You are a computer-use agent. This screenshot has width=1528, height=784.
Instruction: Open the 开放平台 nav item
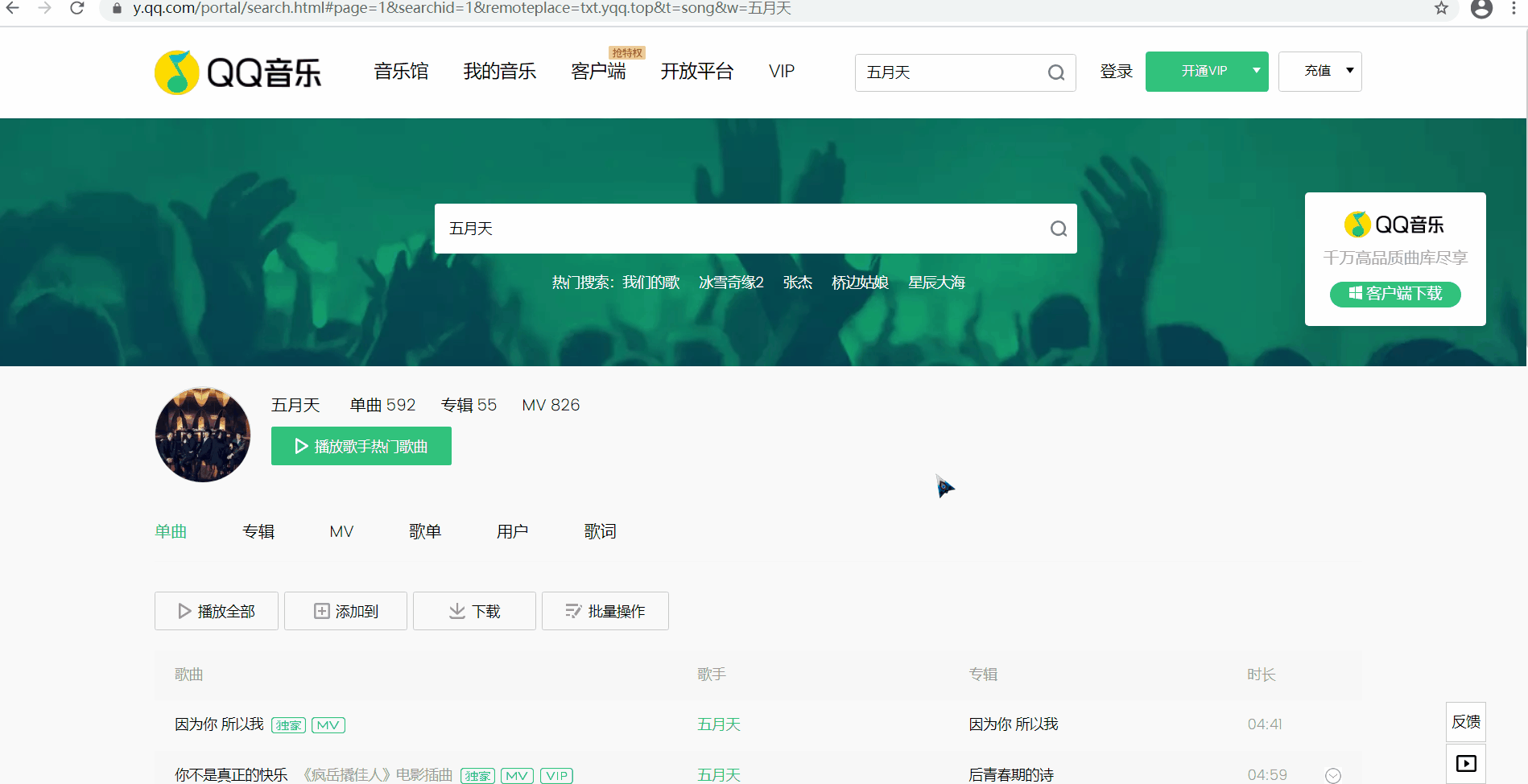point(697,72)
